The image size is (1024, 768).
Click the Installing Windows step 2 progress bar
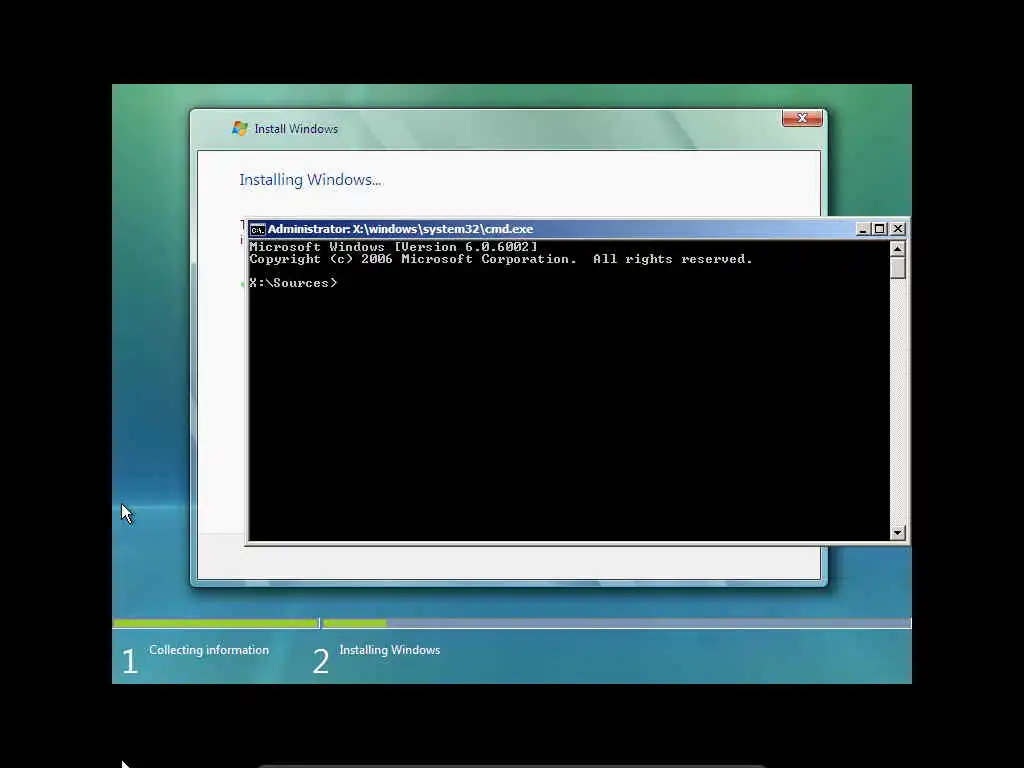point(616,624)
